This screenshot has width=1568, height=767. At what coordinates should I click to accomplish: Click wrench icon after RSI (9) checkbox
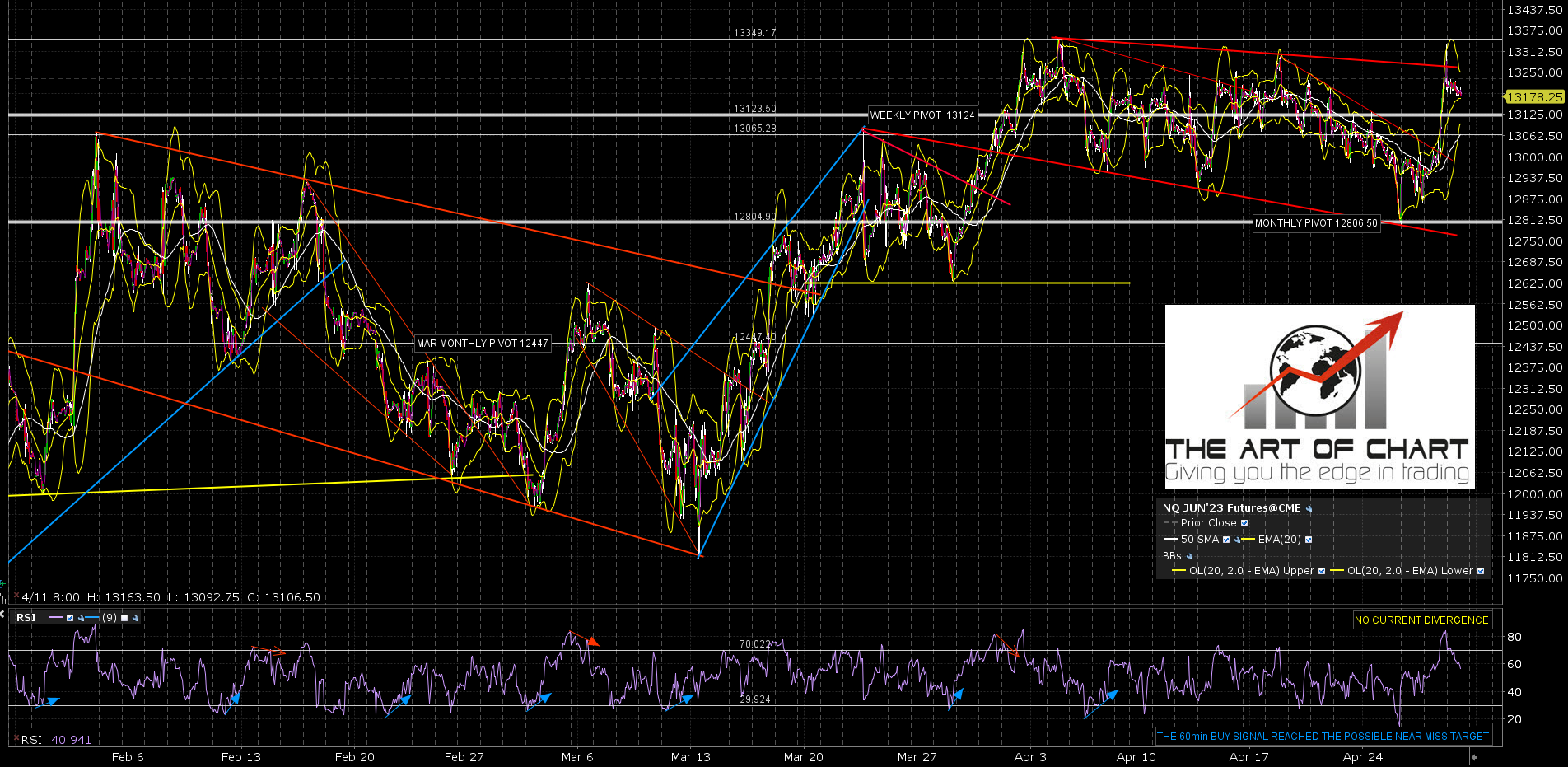click(x=135, y=618)
